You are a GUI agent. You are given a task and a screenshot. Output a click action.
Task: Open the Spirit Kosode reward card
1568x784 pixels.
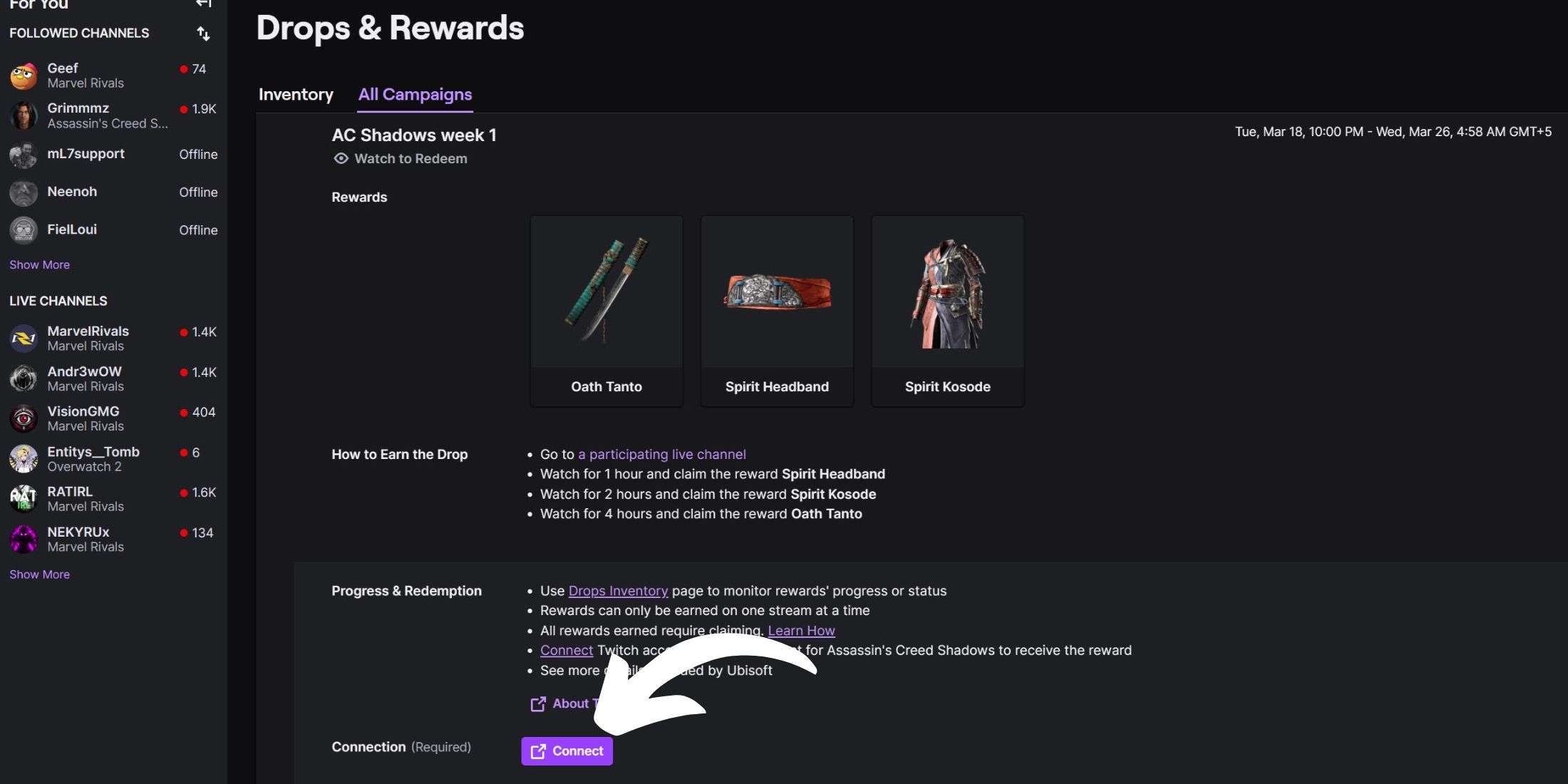click(947, 311)
